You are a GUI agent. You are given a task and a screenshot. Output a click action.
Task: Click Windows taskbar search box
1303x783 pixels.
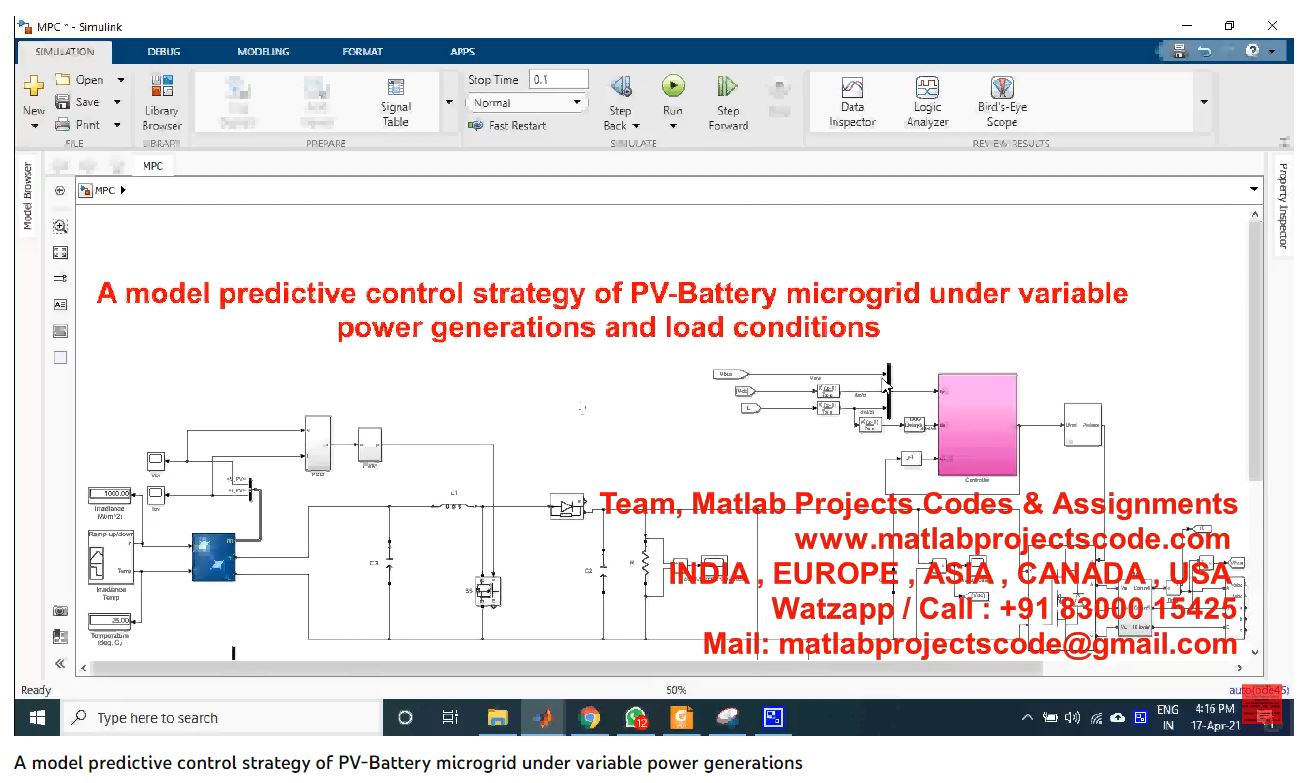click(x=225, y=718)
